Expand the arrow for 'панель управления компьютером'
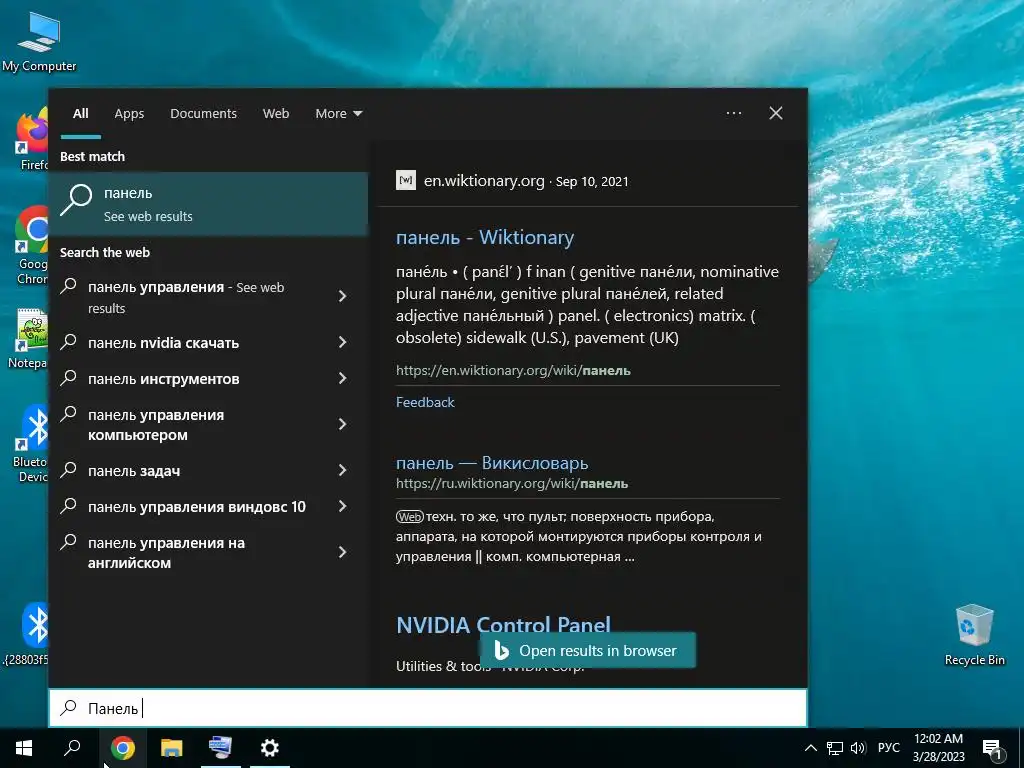 click(x=343, y=424)
